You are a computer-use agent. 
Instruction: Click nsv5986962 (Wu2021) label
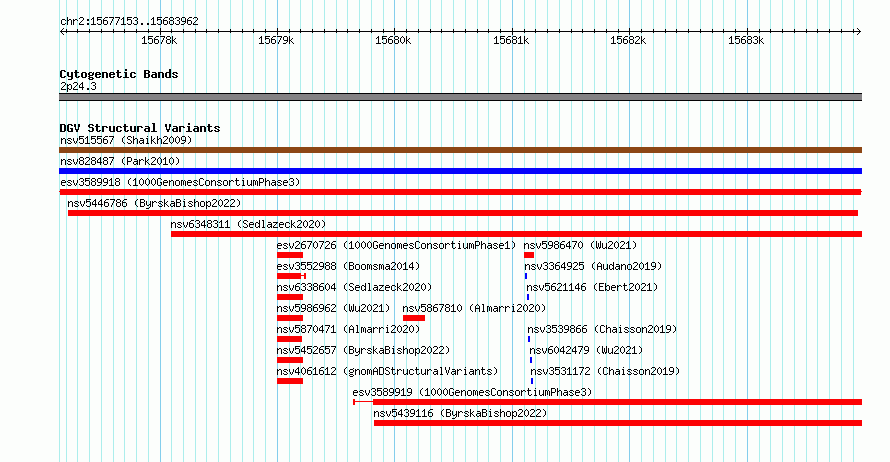pyautogui.click(x=333, y=308)
